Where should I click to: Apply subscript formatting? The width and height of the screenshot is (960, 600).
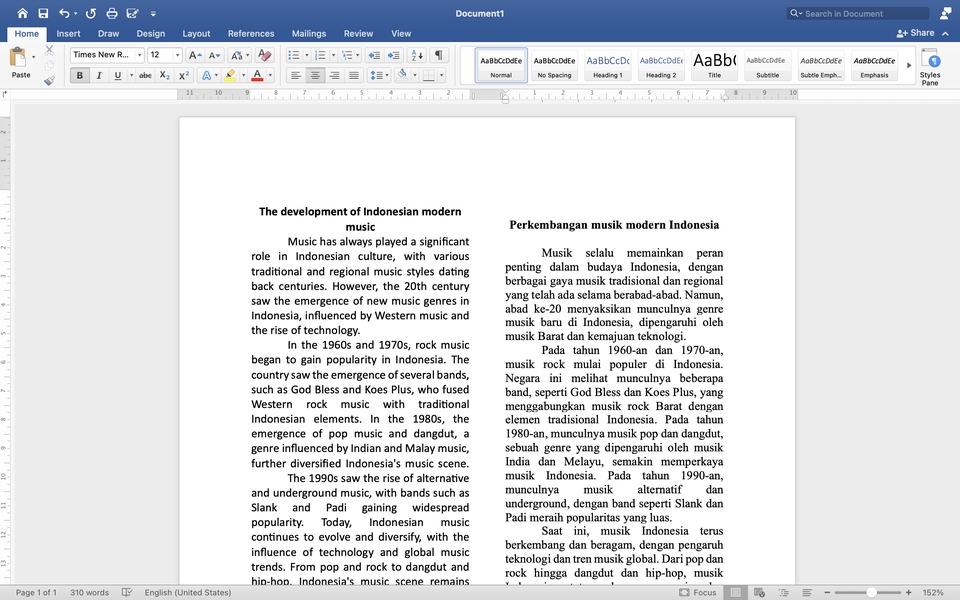click(164, 75)
